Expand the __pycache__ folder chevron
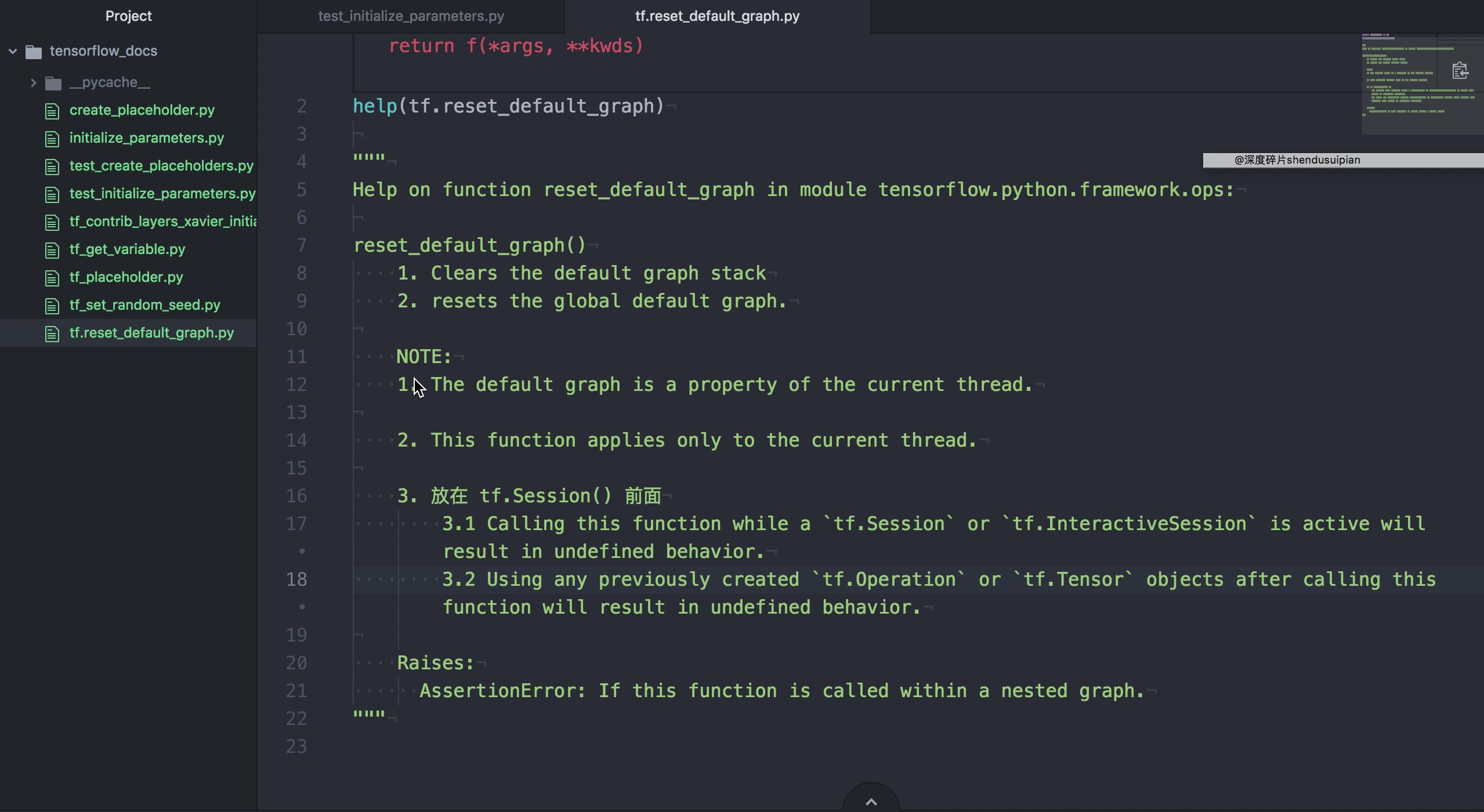The height and width of the screenshot is (812, 1484). click(x=33, y=83)
